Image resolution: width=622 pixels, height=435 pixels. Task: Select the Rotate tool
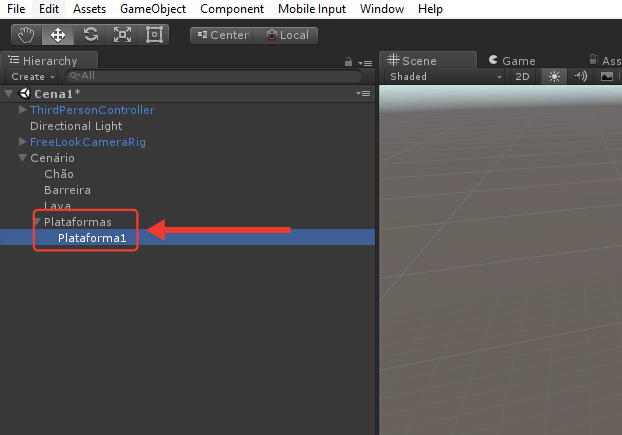coord(90,35)
